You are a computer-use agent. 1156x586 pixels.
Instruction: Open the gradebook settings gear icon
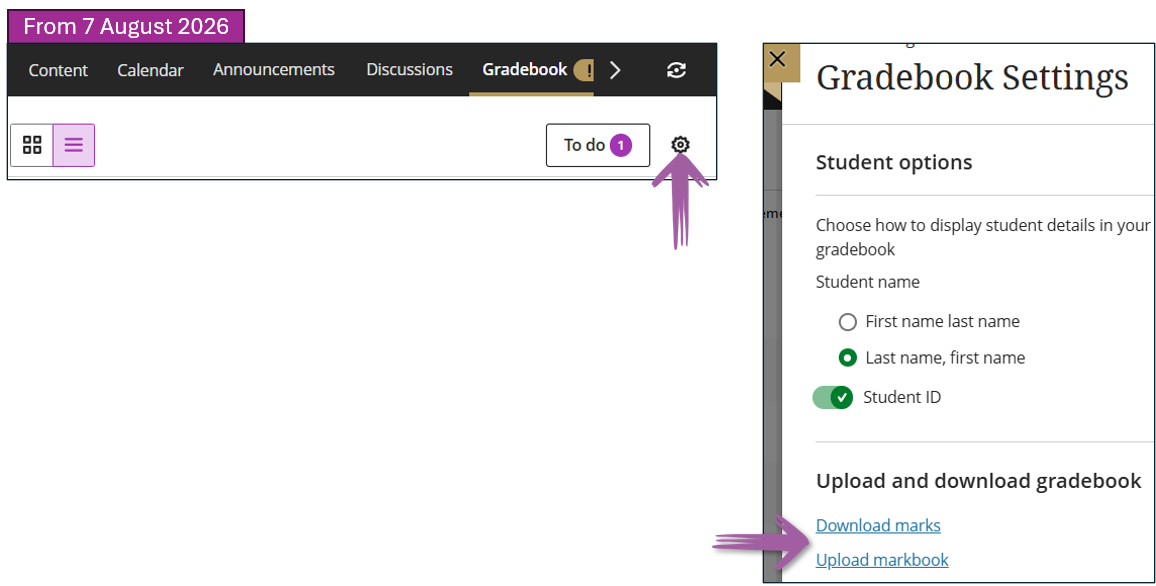pos(680,144)
